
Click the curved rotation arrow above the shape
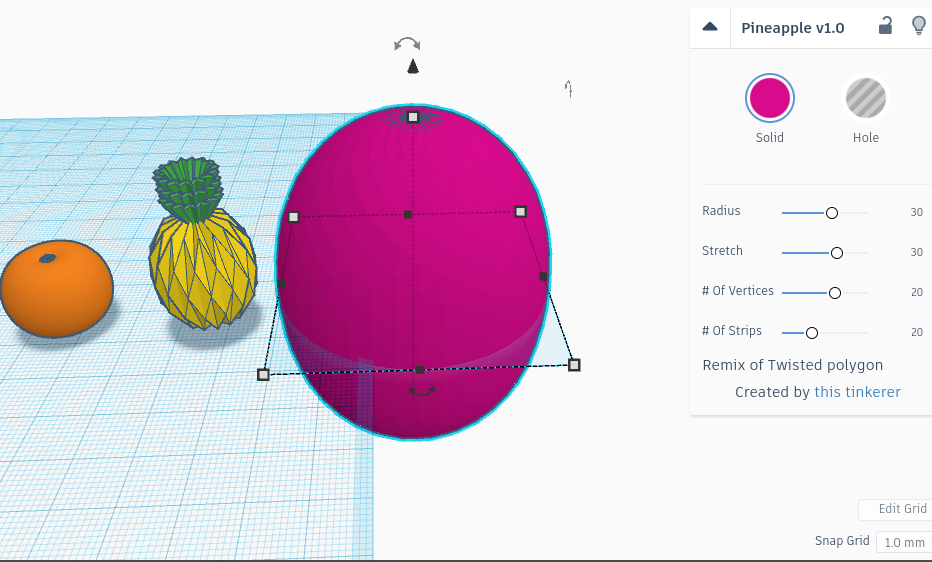(x=407, y=44)
